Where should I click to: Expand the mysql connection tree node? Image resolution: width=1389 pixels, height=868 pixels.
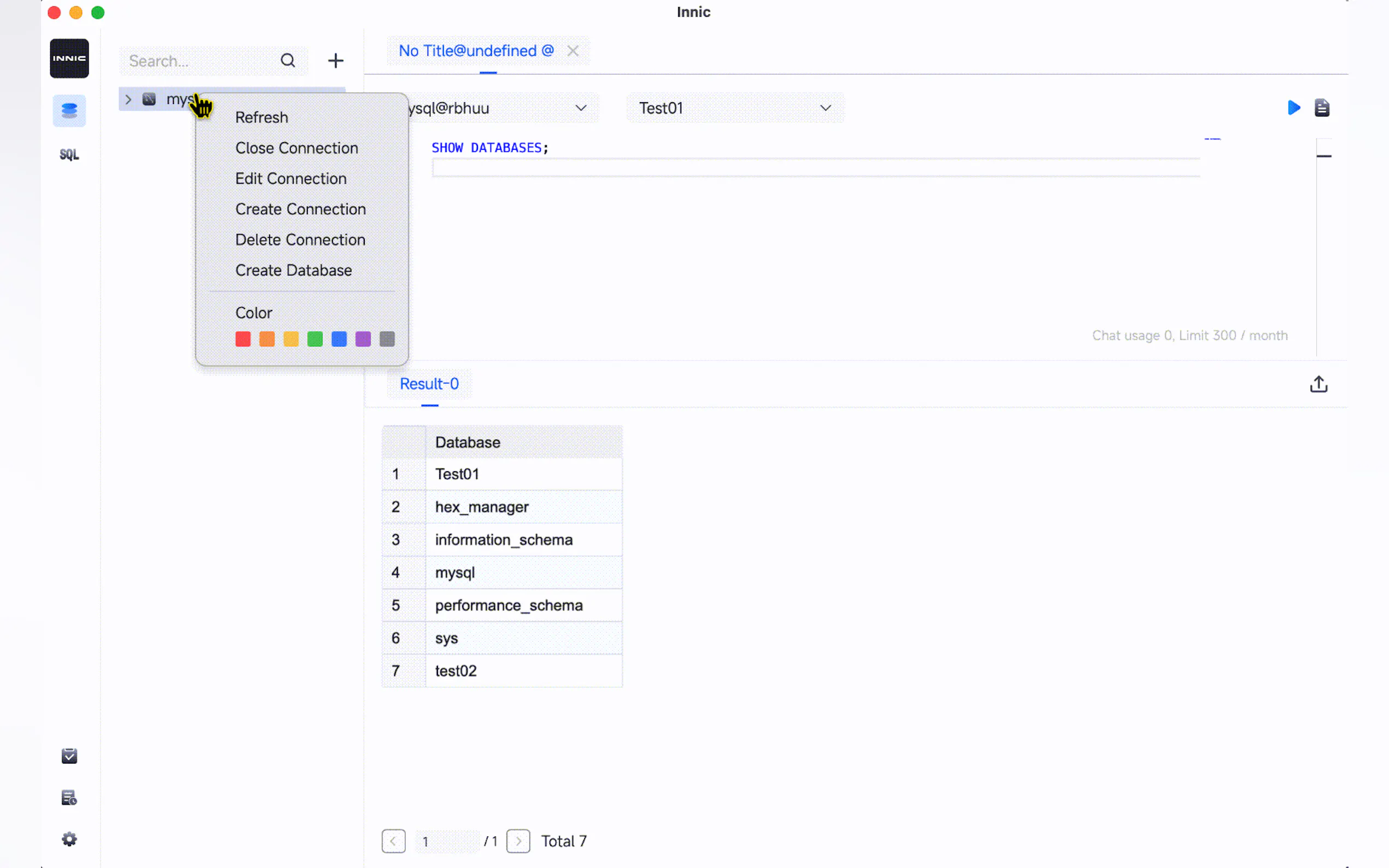coord(128,99)
